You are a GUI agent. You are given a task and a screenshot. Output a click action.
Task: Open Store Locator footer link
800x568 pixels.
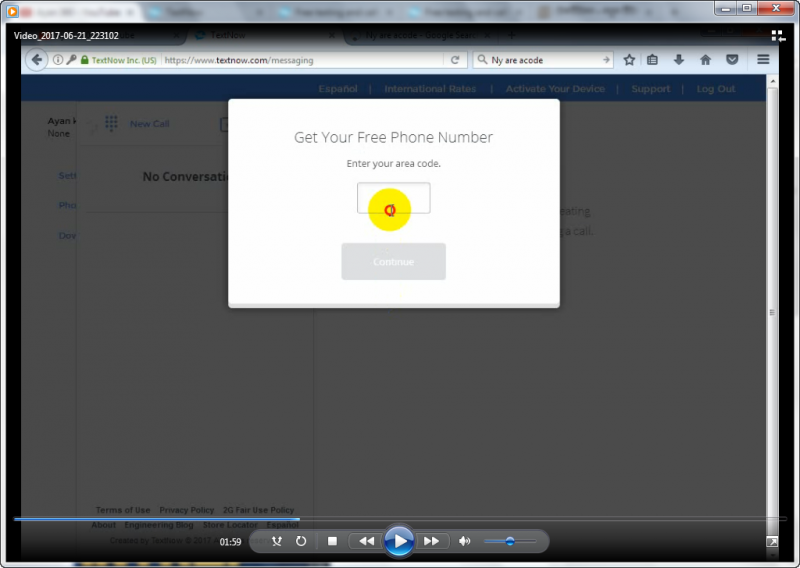pos(230,525)
